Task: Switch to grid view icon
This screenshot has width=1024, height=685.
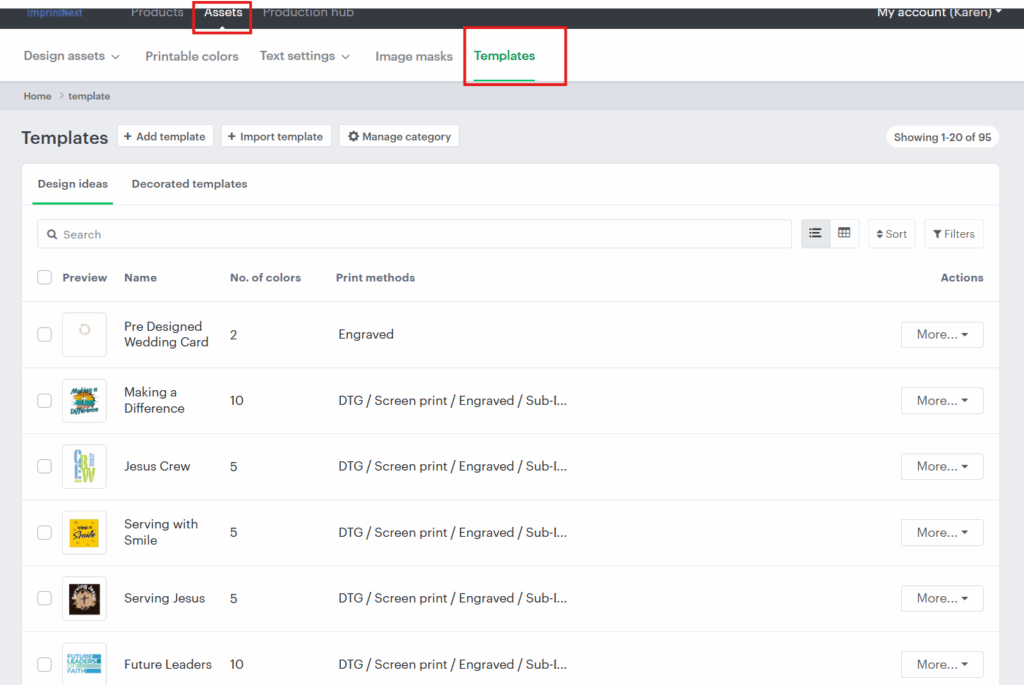Action: pos(844,234)
